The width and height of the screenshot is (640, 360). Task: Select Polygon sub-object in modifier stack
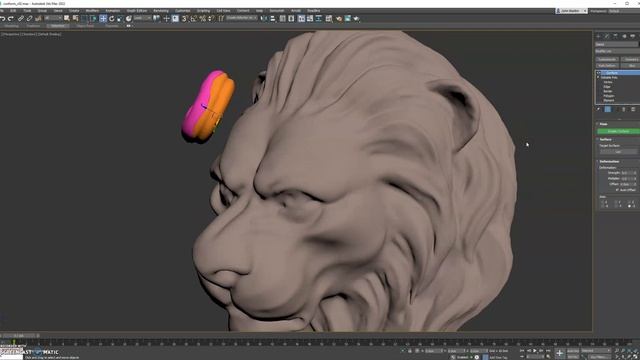[609, 96]
